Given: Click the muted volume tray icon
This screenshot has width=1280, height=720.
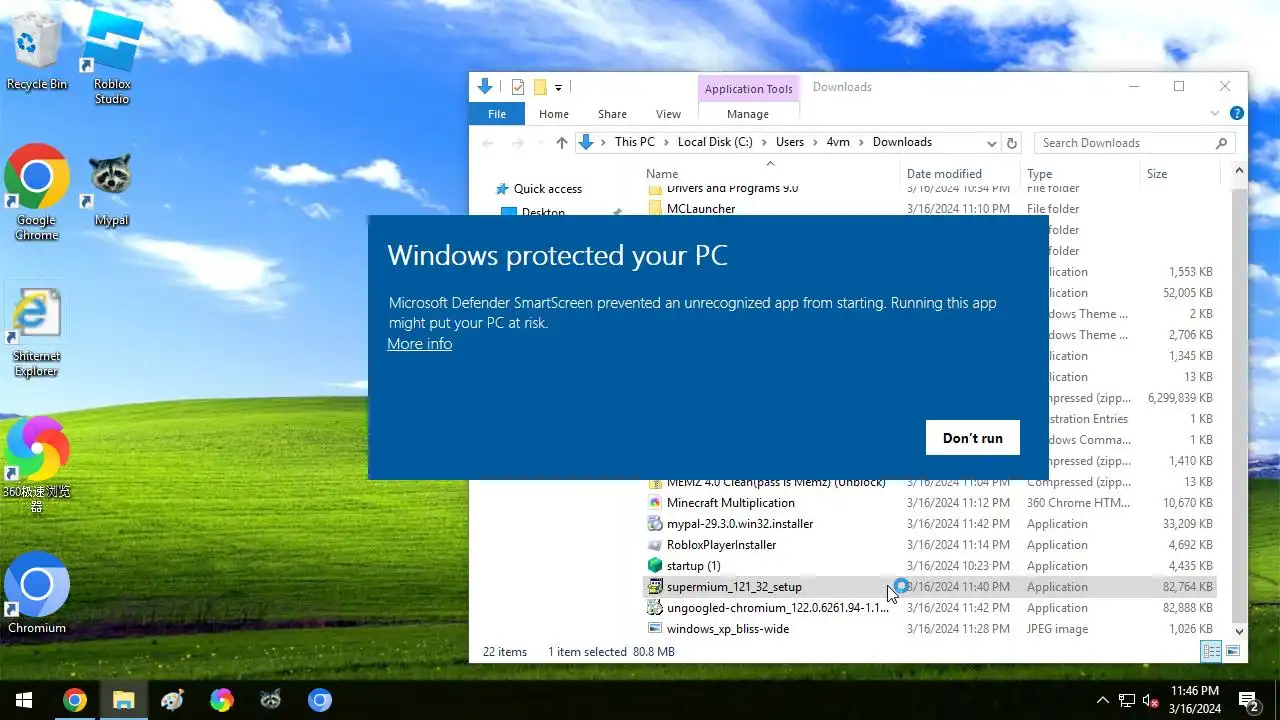Looking at the screenshot, I should [1151, 700].
